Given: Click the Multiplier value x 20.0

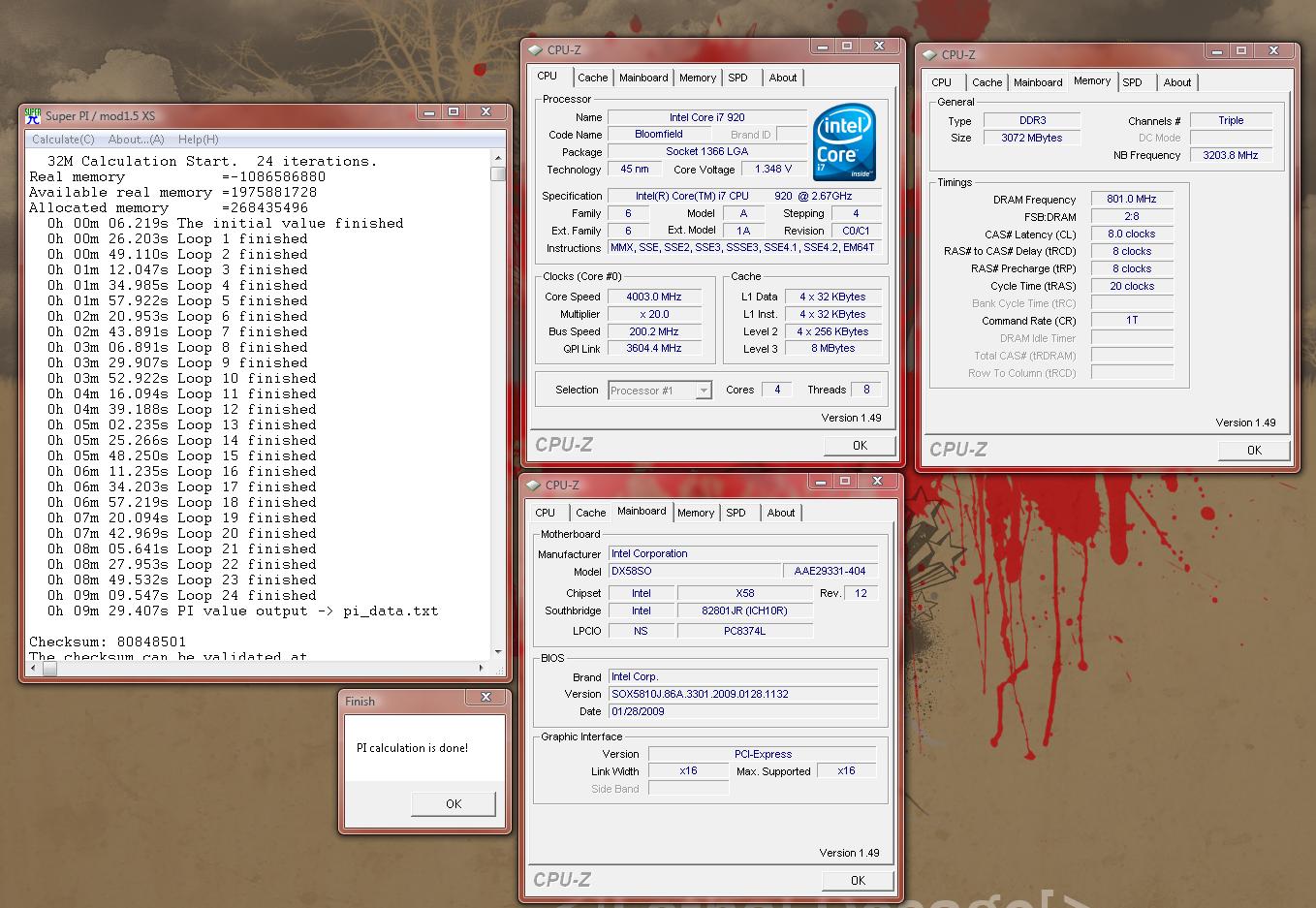Looking at the screenshot, I should [x=654, y=314].
